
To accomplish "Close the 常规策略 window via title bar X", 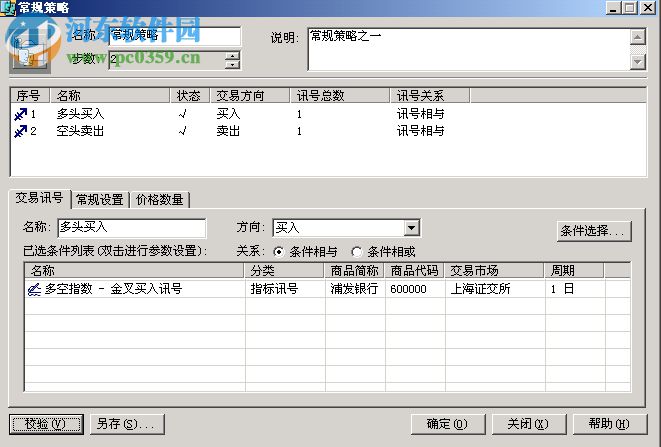I will tap(648, 8).
